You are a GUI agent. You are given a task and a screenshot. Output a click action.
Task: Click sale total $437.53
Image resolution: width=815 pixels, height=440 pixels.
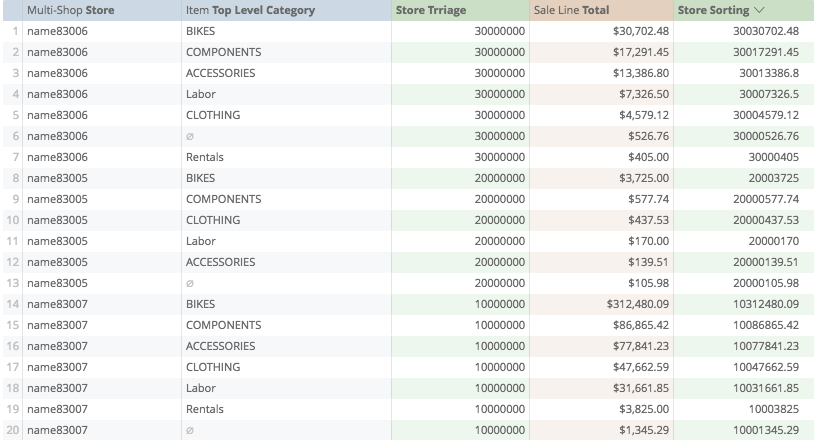pos(648,220)
